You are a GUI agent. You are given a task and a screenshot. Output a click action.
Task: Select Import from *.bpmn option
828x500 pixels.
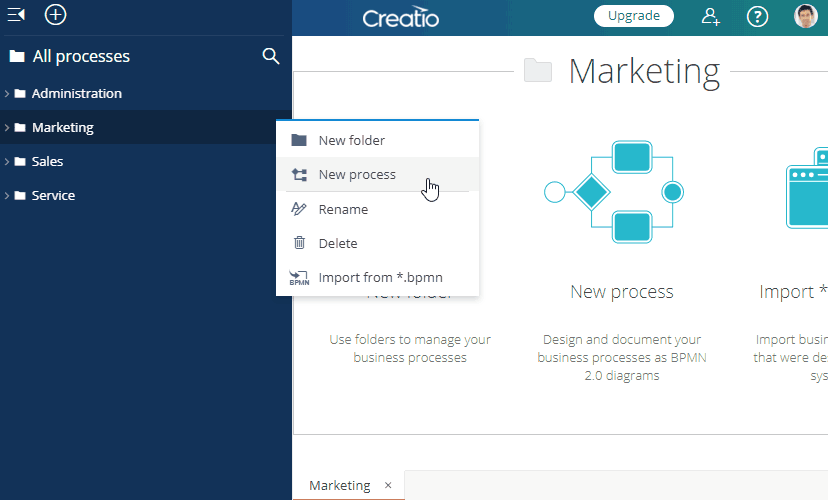coord(378,277)
